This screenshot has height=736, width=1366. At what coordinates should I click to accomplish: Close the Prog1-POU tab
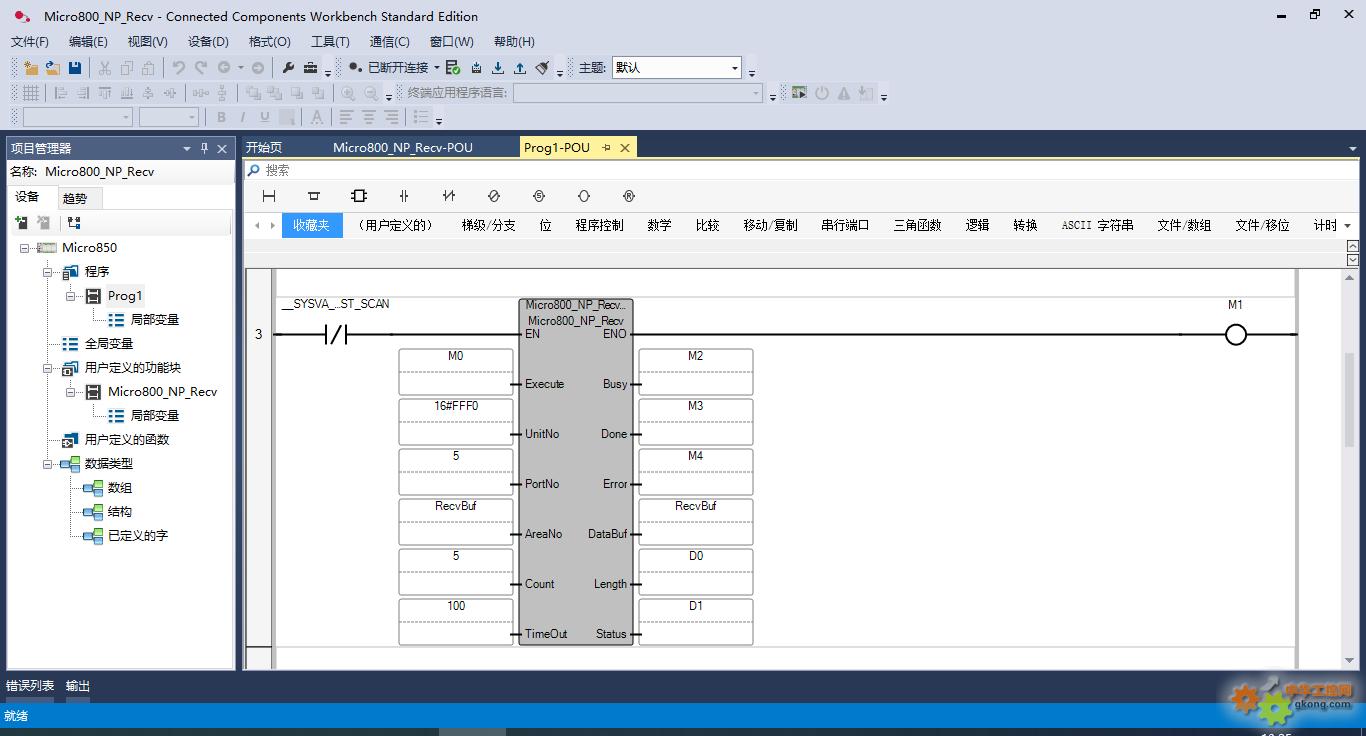pos(625,147)
